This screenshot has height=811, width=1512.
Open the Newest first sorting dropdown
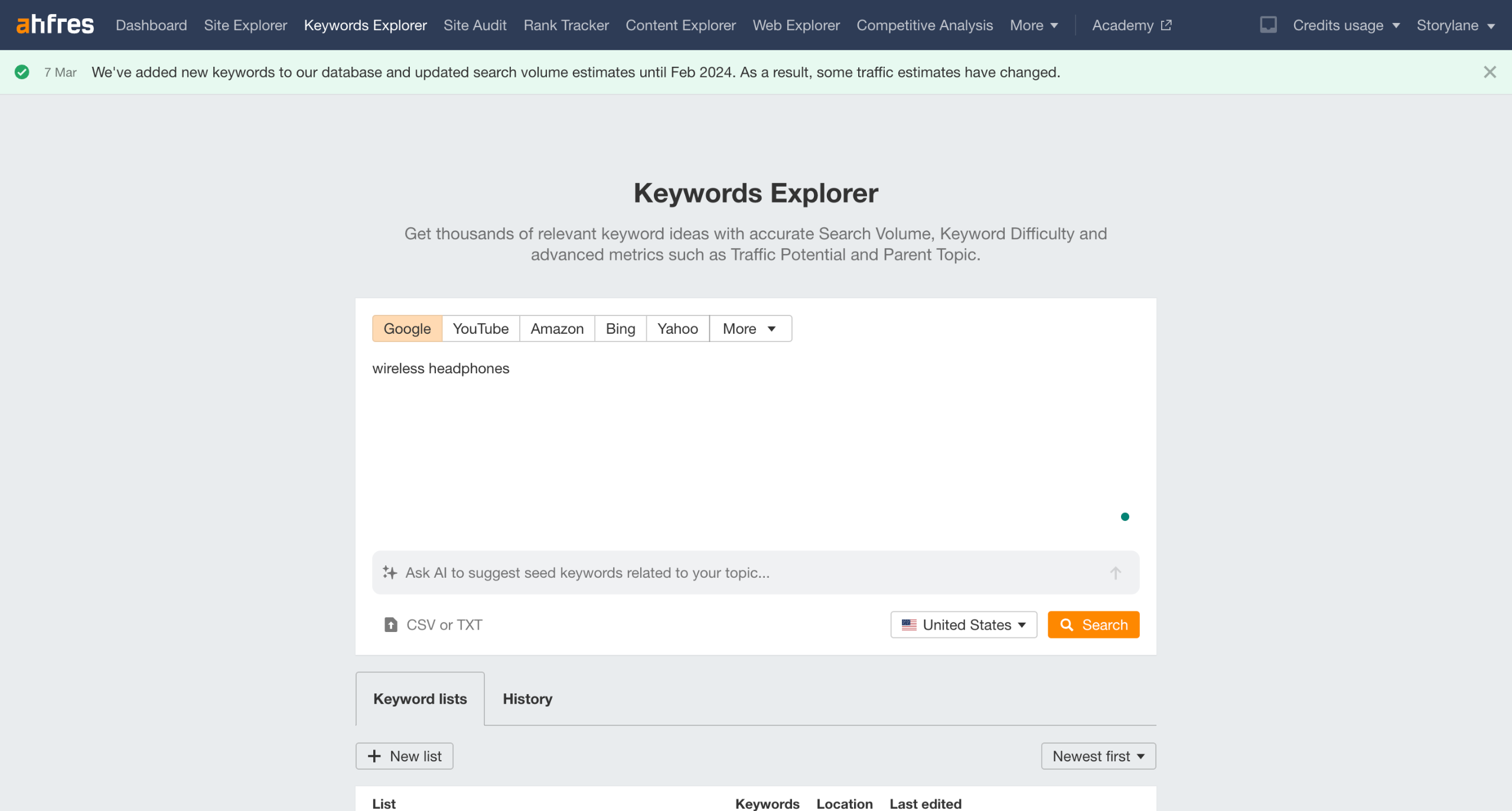1097,755
